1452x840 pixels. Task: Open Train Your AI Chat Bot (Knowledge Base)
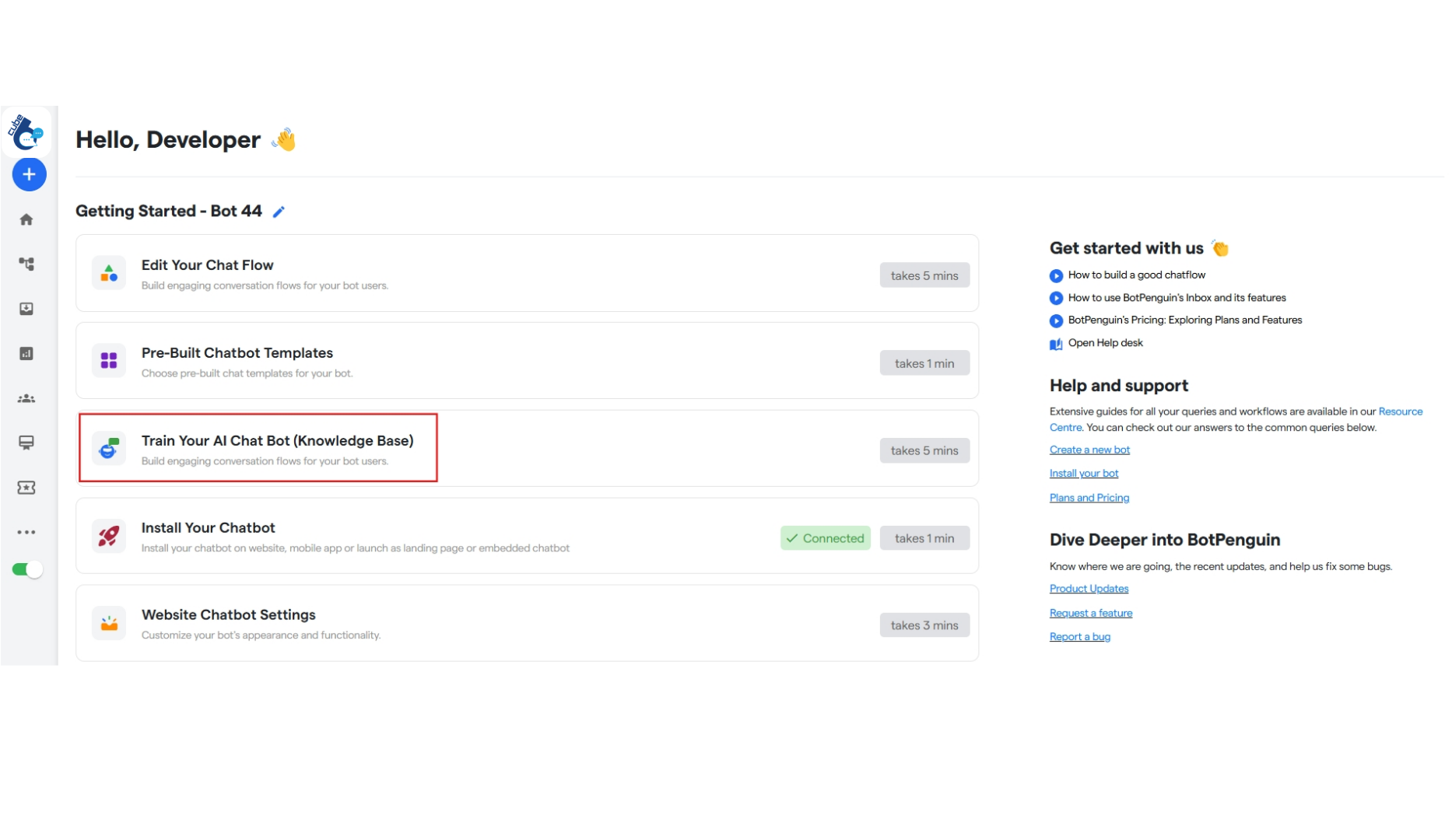tap(277, 441)
